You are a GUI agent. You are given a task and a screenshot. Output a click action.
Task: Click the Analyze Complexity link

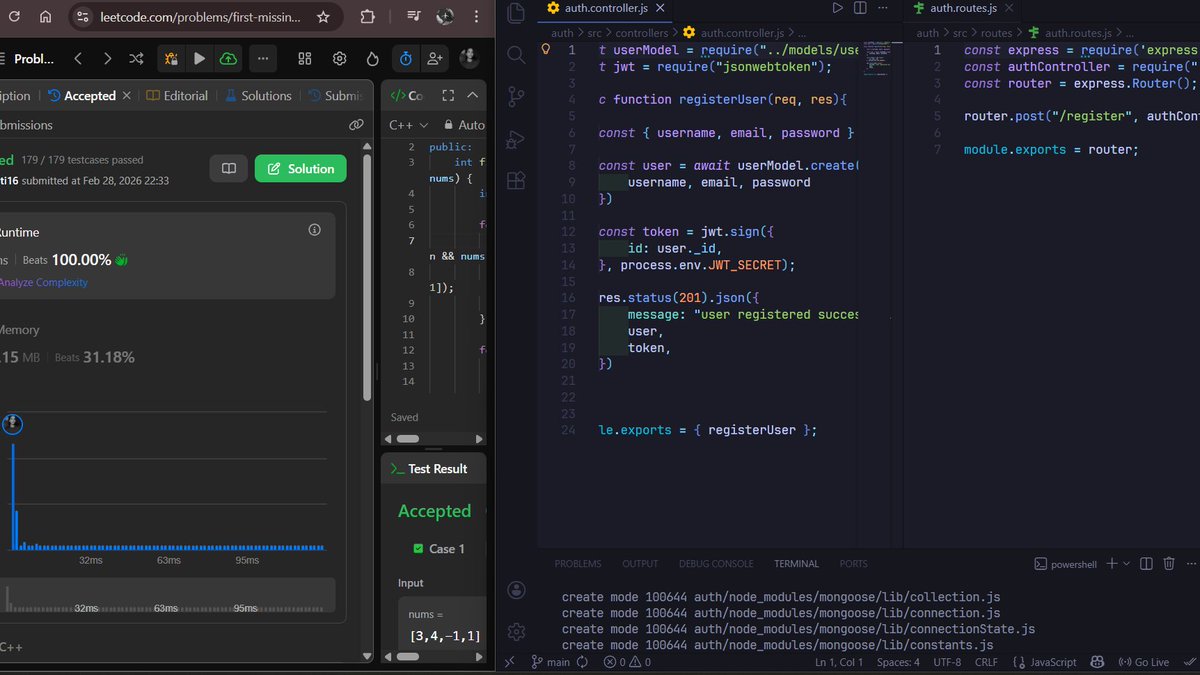(x=43, y=283)
